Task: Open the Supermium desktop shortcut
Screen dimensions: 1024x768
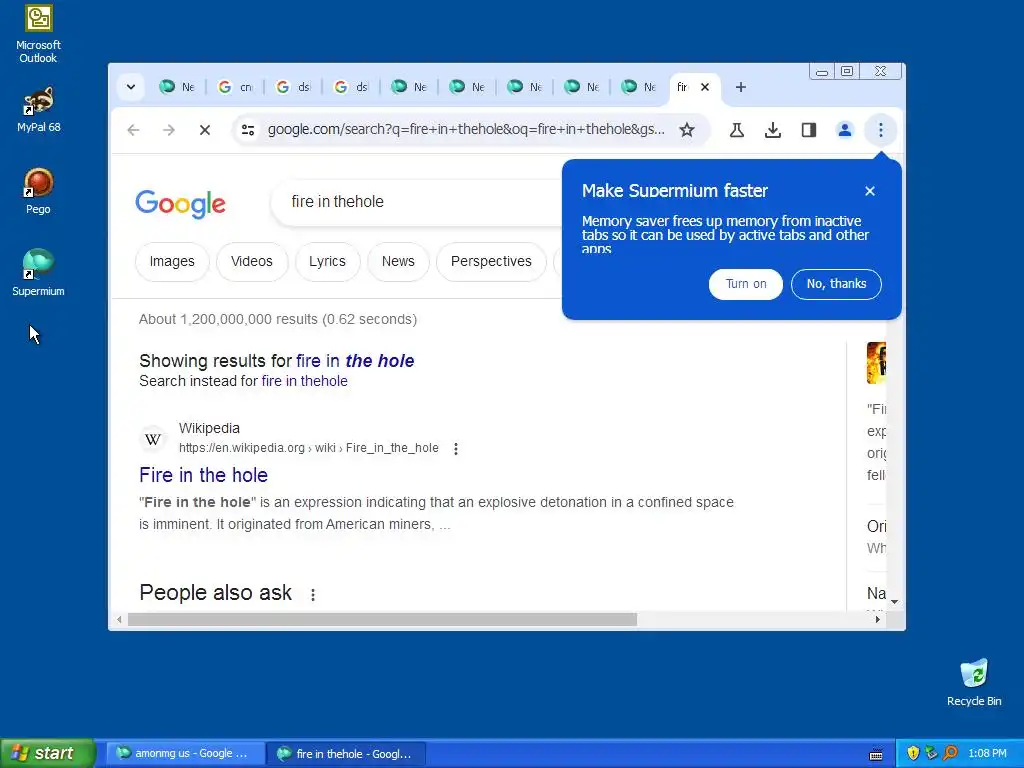Action: click(x=38, y=273)
